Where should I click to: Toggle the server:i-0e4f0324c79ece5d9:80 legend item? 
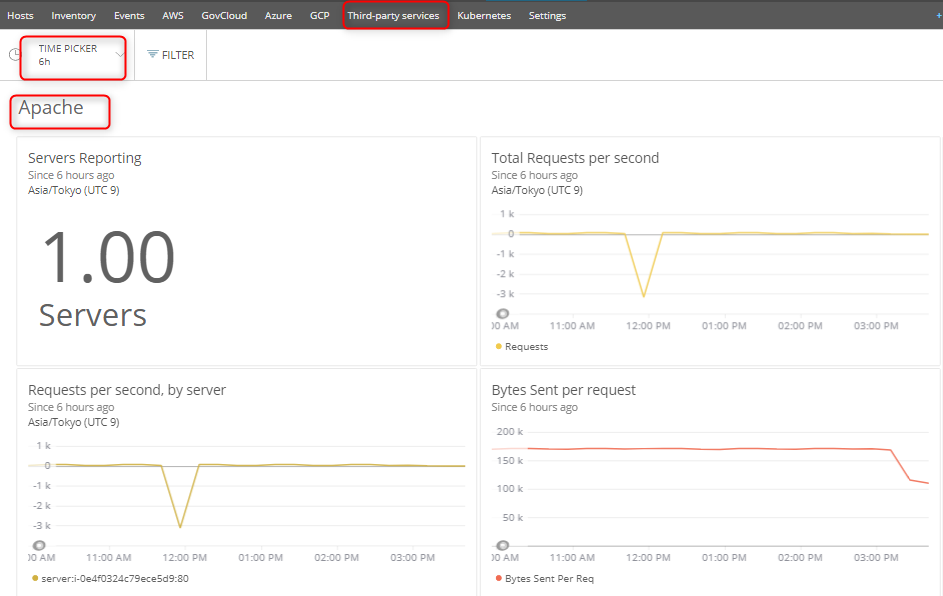point(110,579)
